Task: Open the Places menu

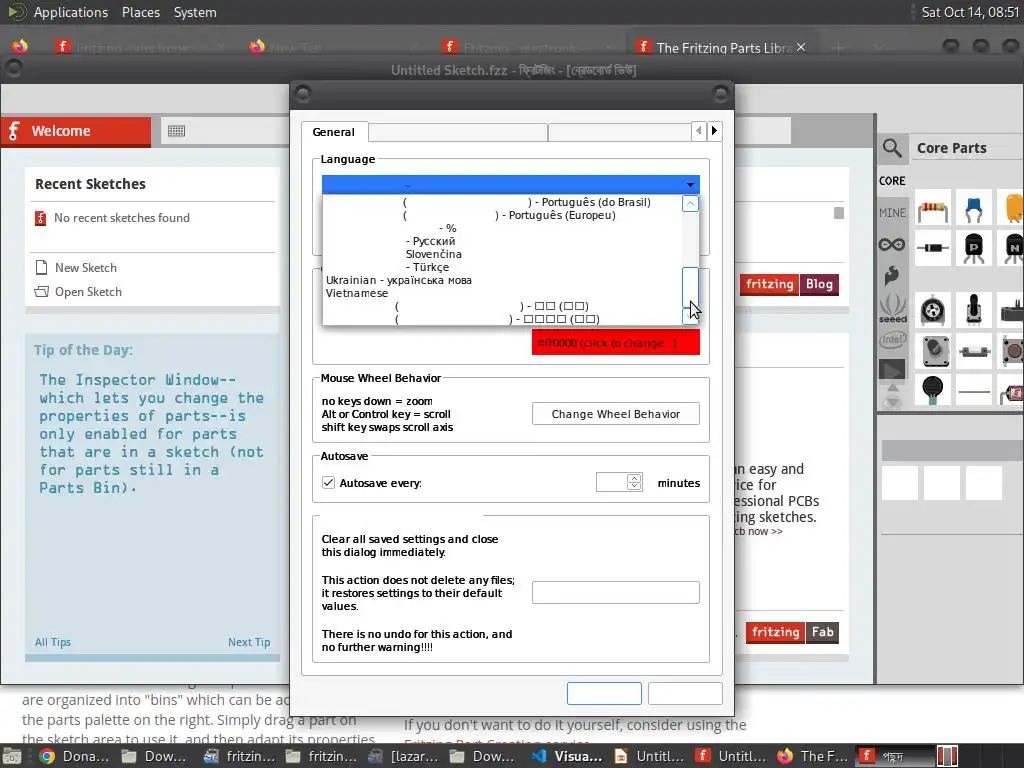Action: [x=140, y=12]
